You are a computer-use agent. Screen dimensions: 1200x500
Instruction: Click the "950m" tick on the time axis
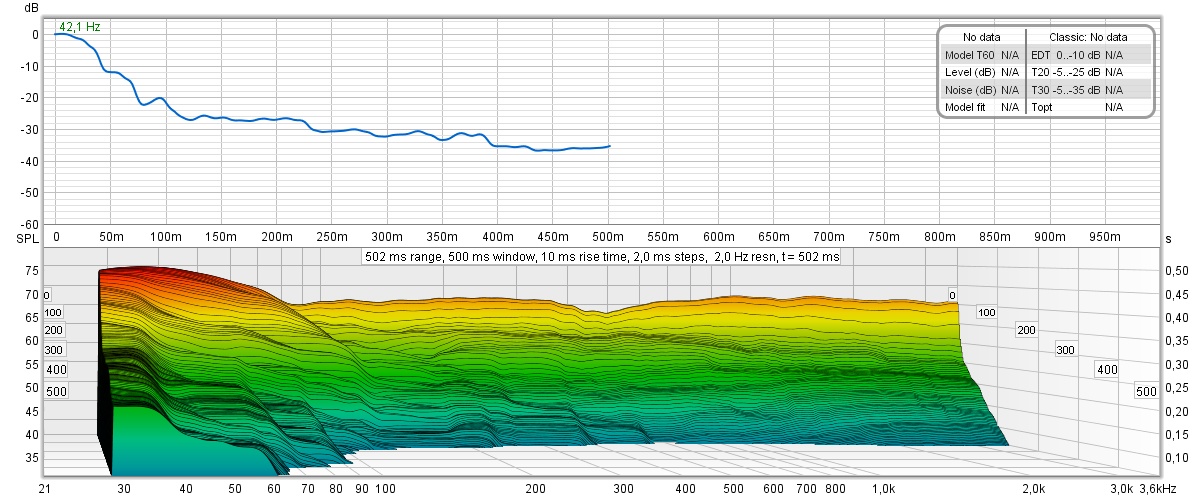click(1104, 237)
